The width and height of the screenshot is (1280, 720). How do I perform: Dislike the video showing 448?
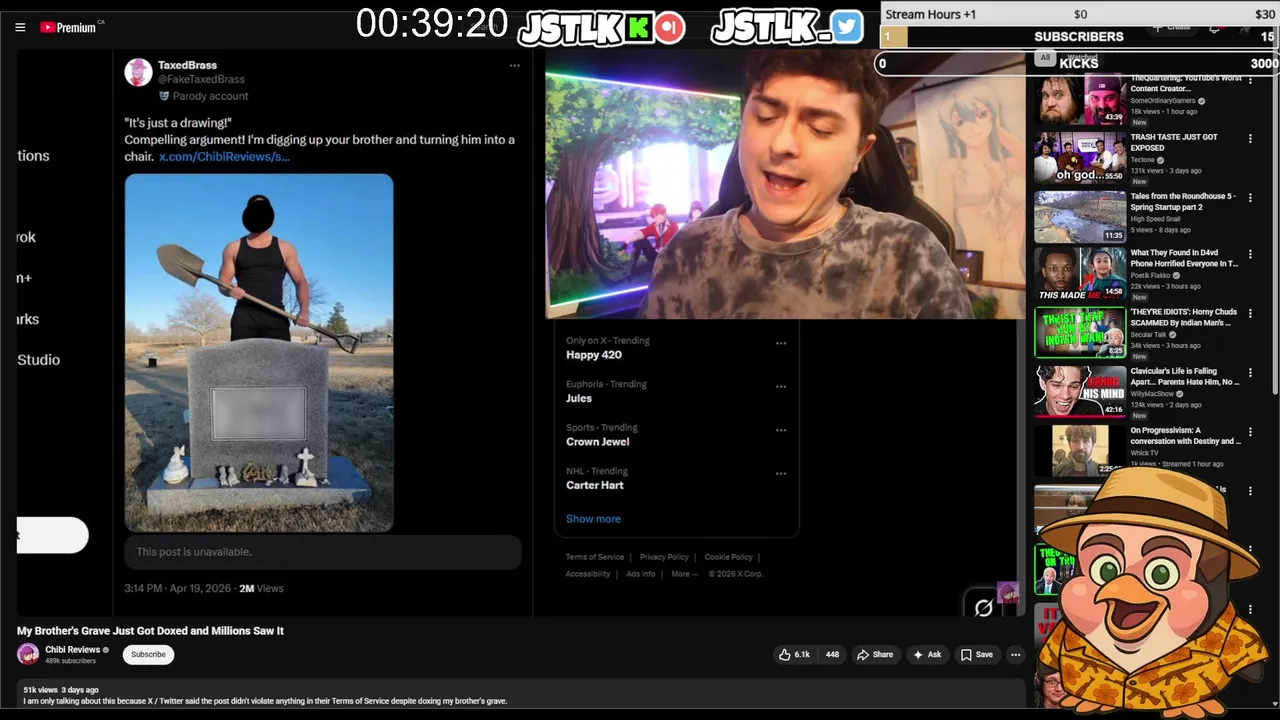[x=831, y=655]
